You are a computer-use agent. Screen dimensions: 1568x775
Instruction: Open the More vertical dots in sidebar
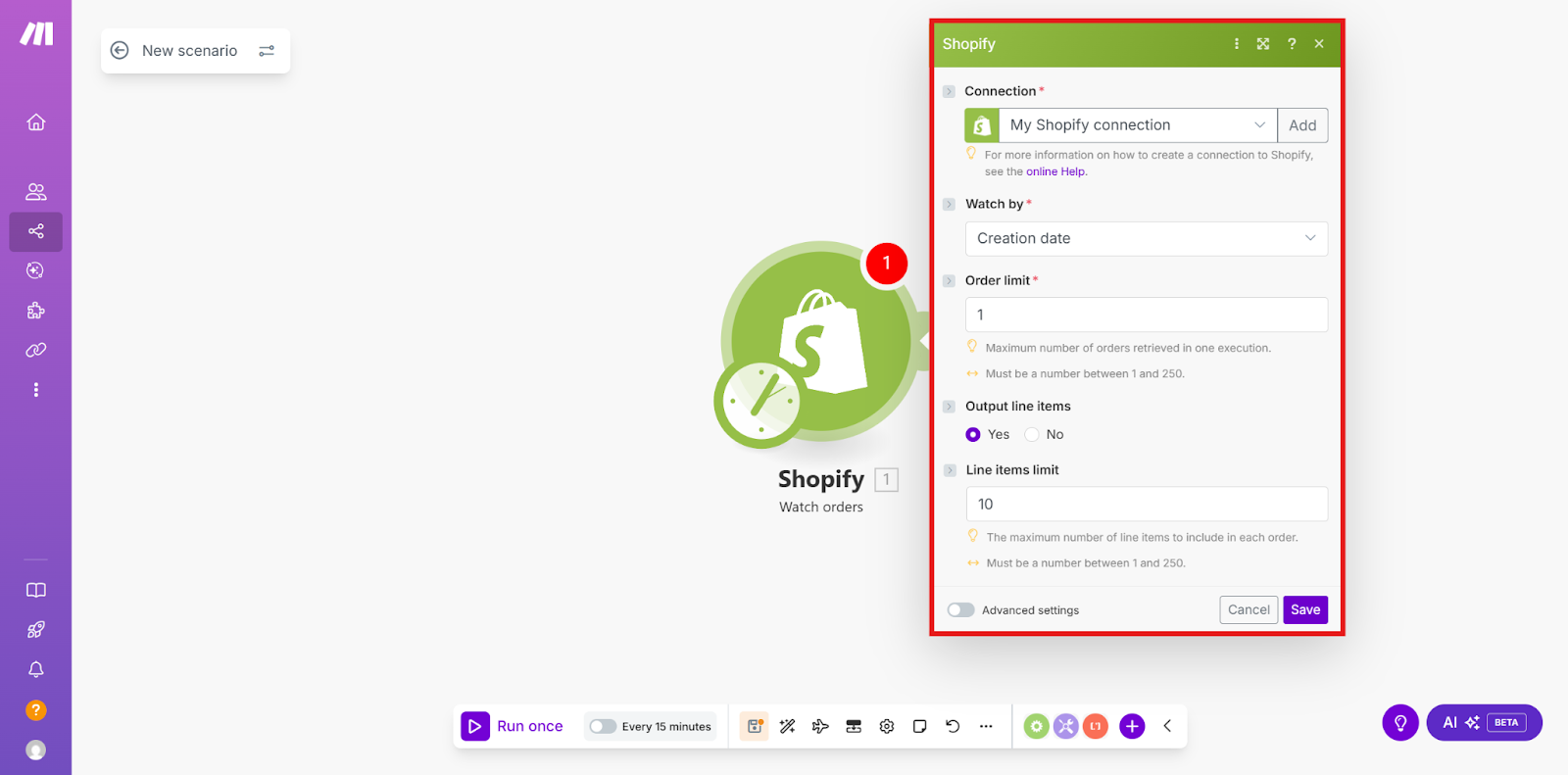36,390
